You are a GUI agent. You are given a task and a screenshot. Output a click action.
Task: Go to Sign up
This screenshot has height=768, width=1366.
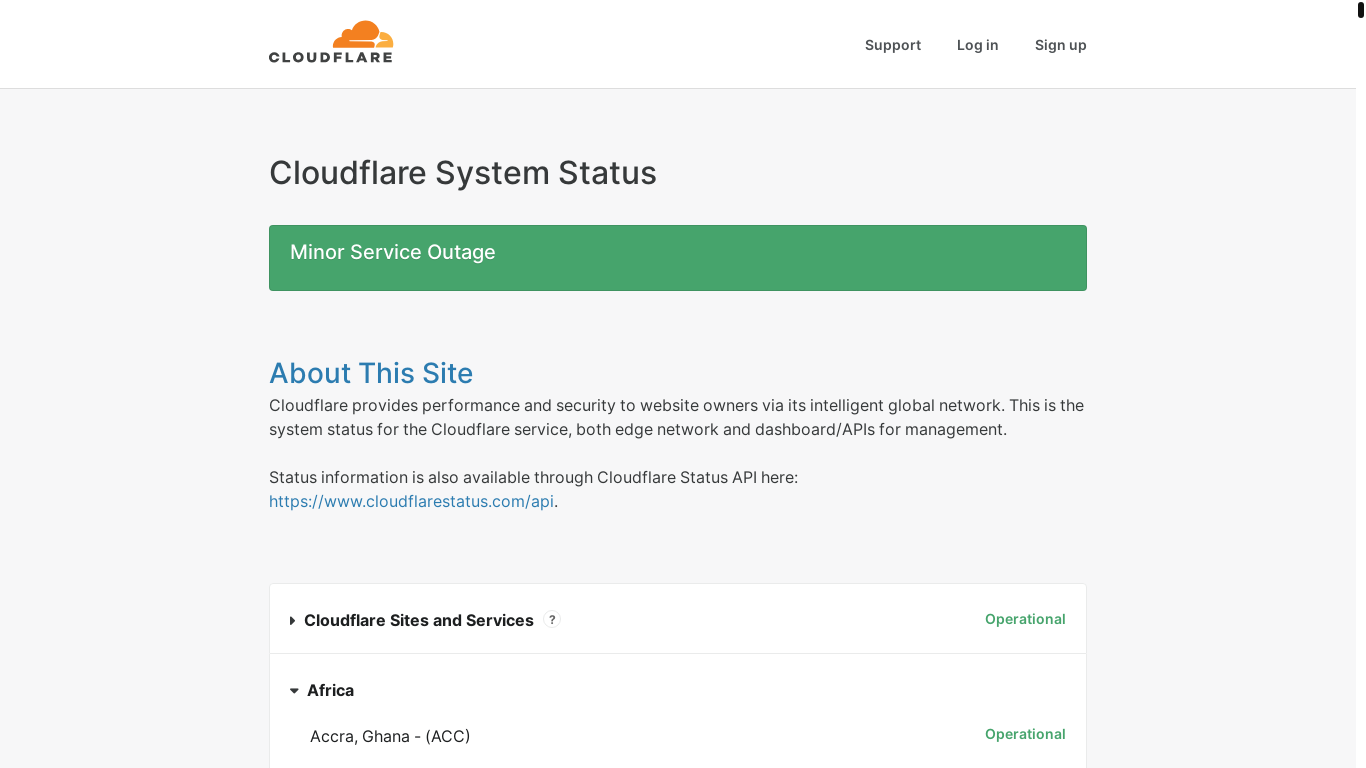pyautogui.click(x=1060, y=45)
